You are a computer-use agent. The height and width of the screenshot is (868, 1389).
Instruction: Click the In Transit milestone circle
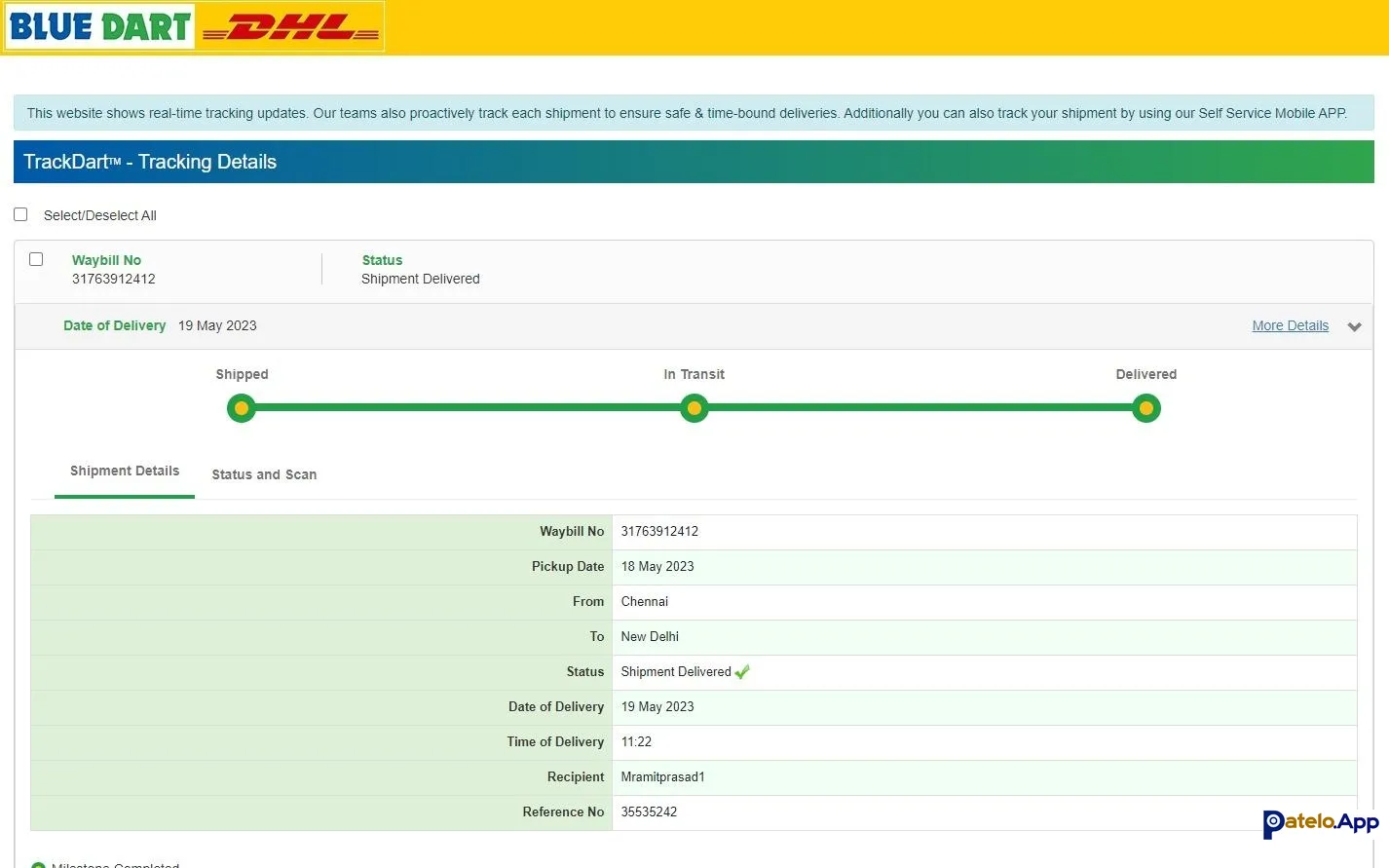tap(694, 408)
